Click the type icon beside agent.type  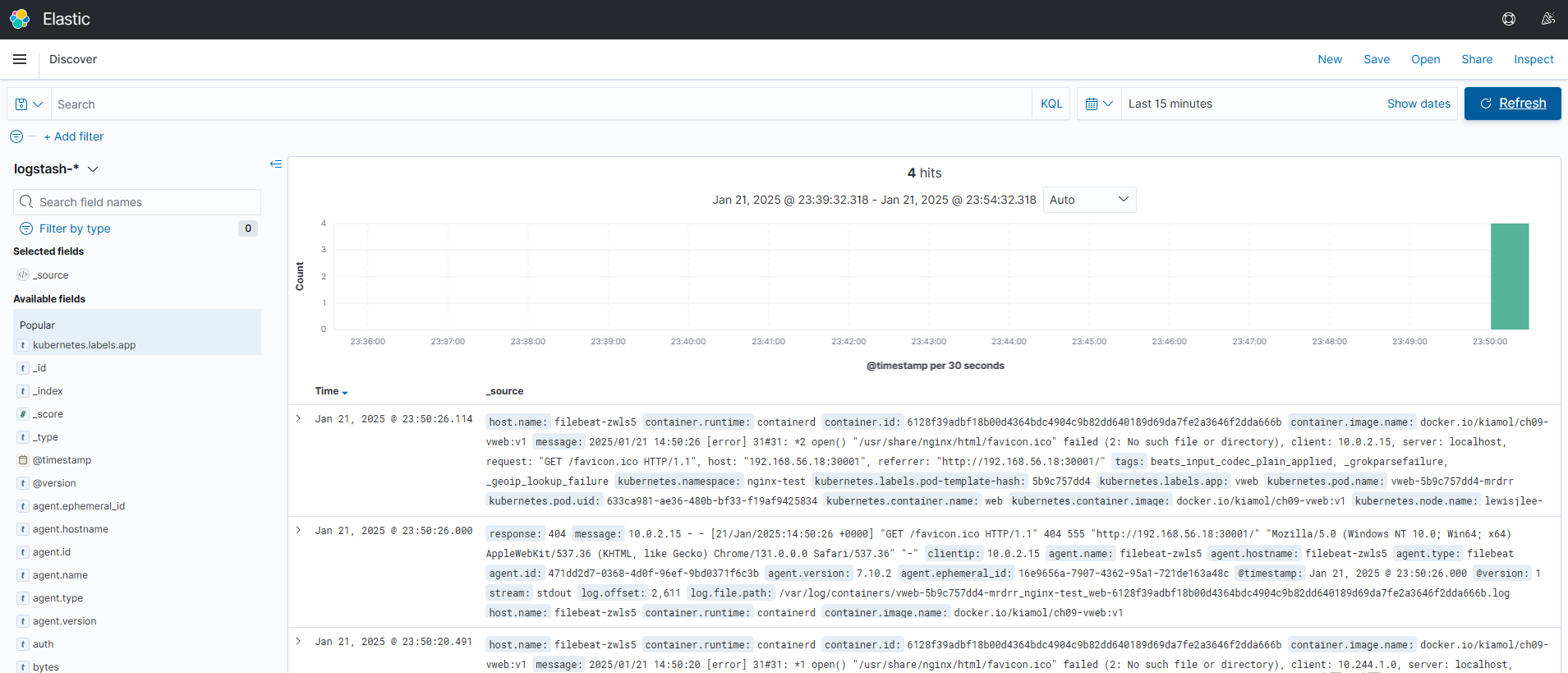[x=23, y=598]
